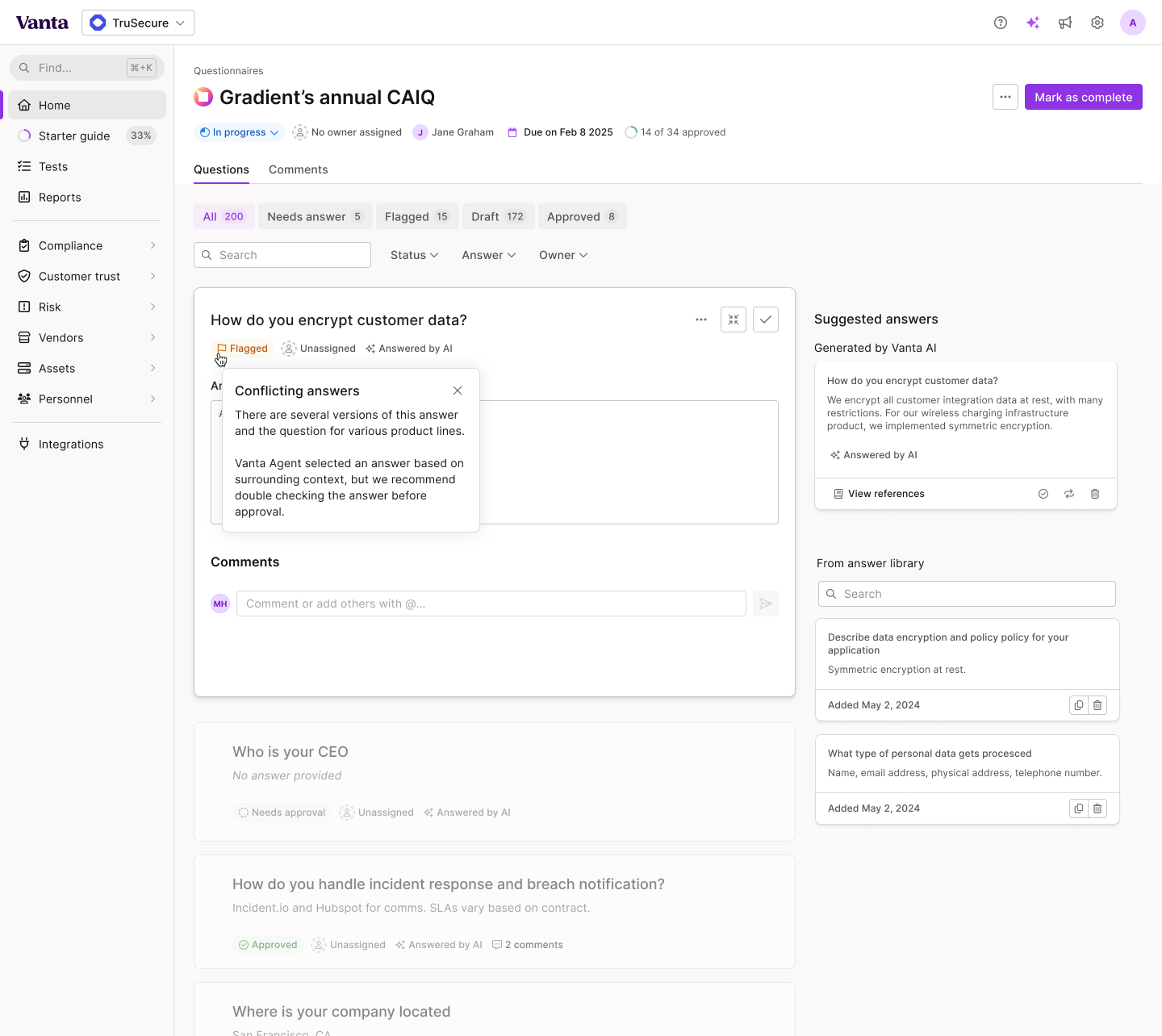Image resolution: width=1162 pixels, height=1036 pixels.
Task: Delete the data encryption library answer
Action: click(x=1097, y=705)
